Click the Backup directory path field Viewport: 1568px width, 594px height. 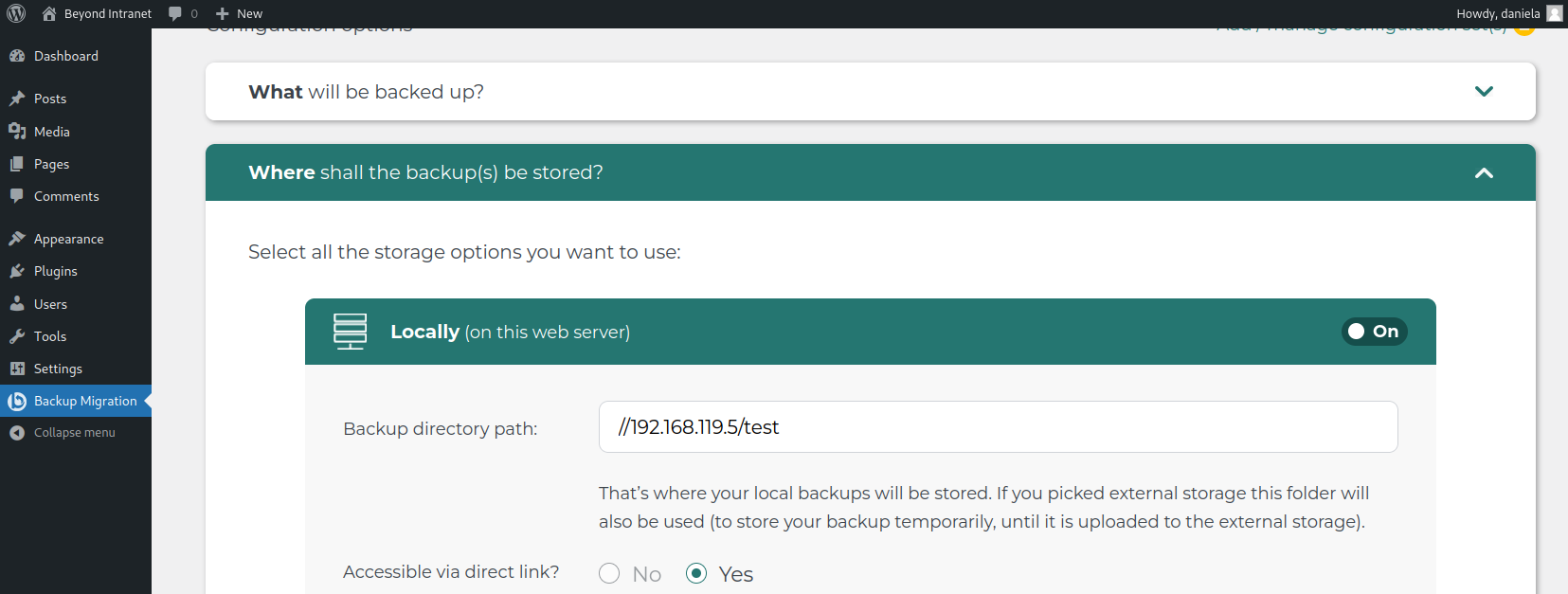pos(998,427)
